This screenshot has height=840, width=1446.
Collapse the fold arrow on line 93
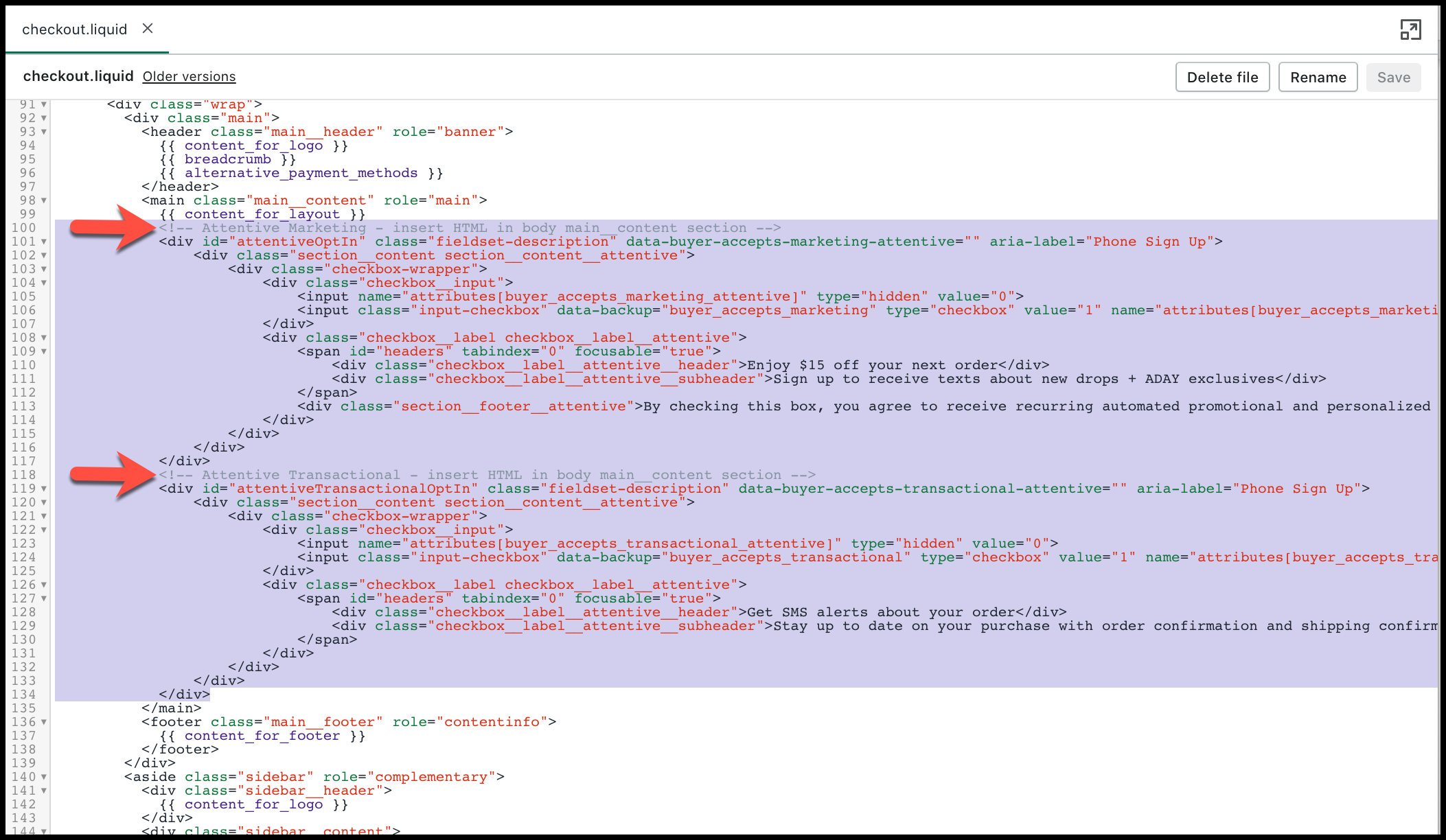(x=44, y=132)
